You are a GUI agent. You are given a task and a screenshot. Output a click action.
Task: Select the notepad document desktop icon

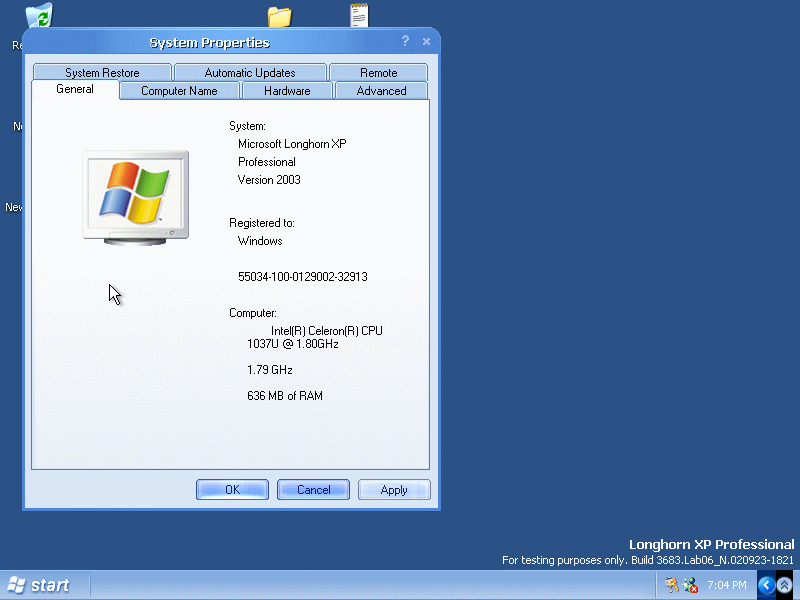click(x=359, y=15)
